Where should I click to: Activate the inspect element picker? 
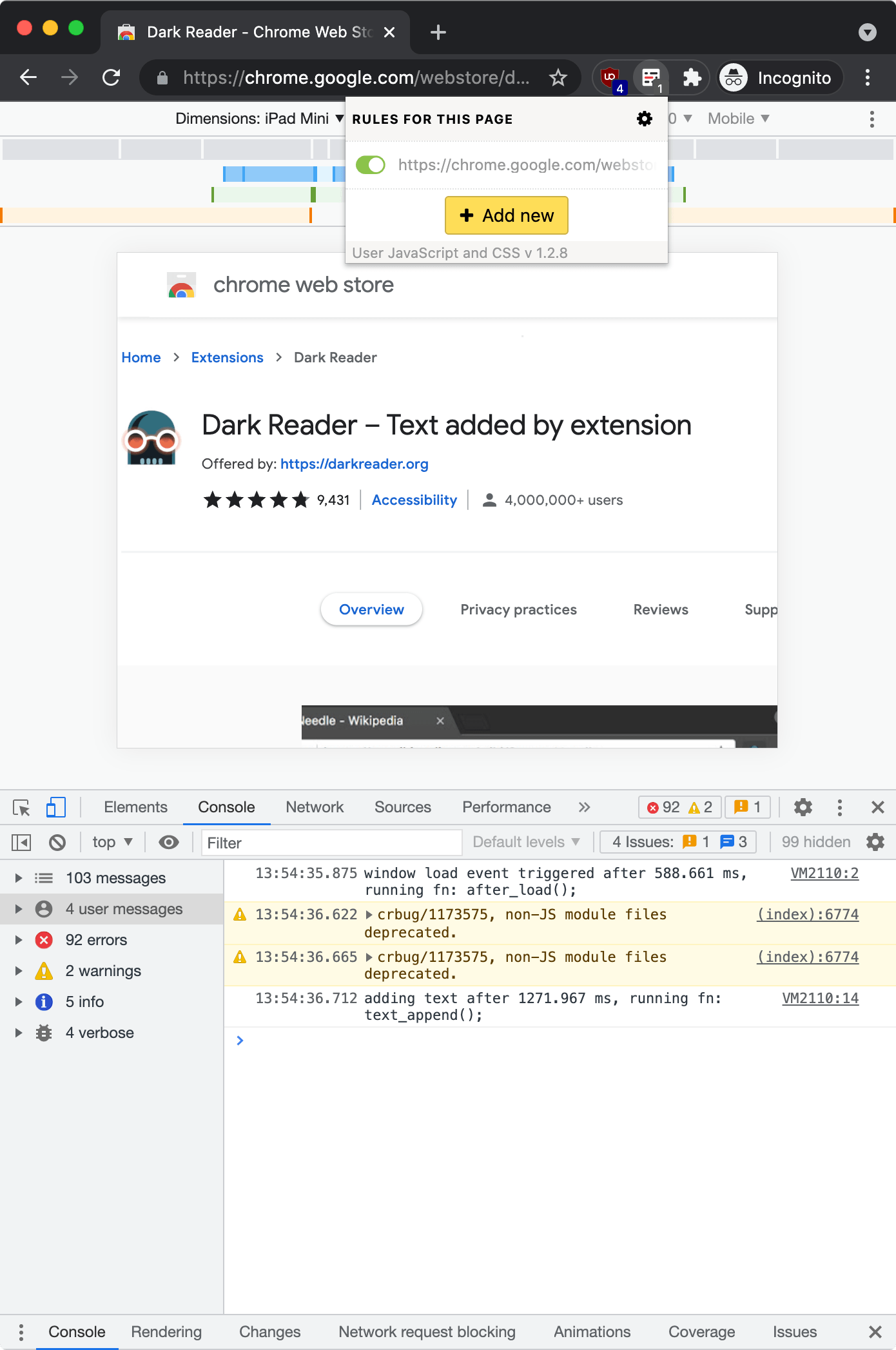(x=21, y=808)
